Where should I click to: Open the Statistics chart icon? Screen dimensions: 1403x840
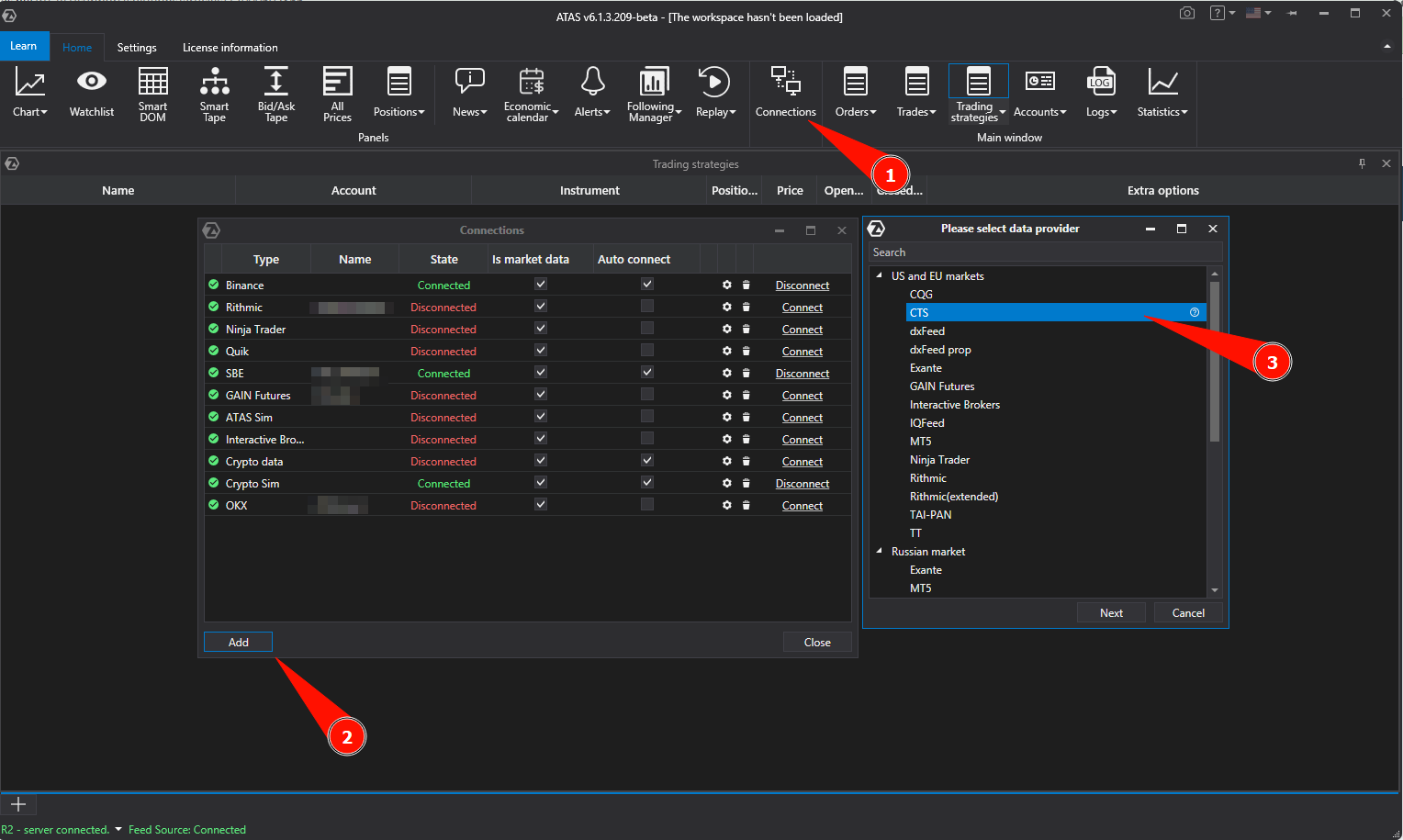pyautogui.click(x=1162, y=82)
